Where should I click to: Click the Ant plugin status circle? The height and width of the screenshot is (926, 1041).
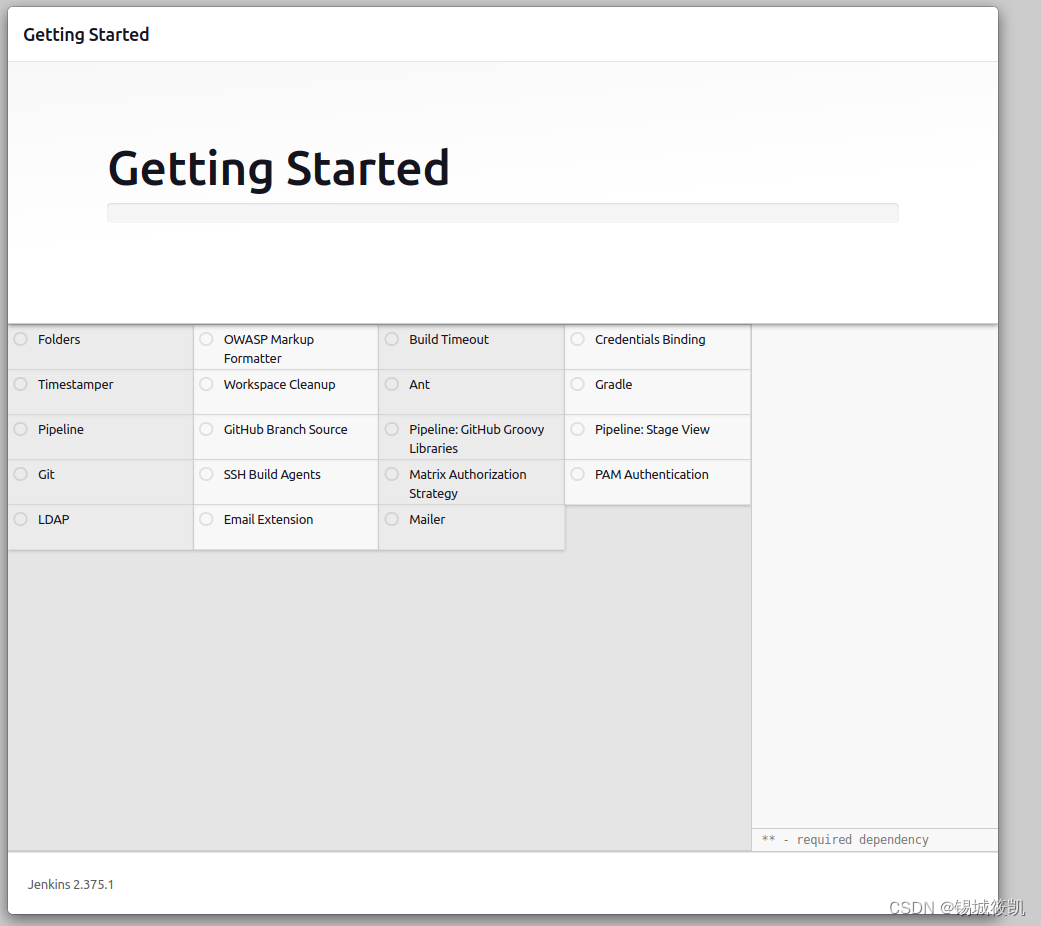pos(392,384)
